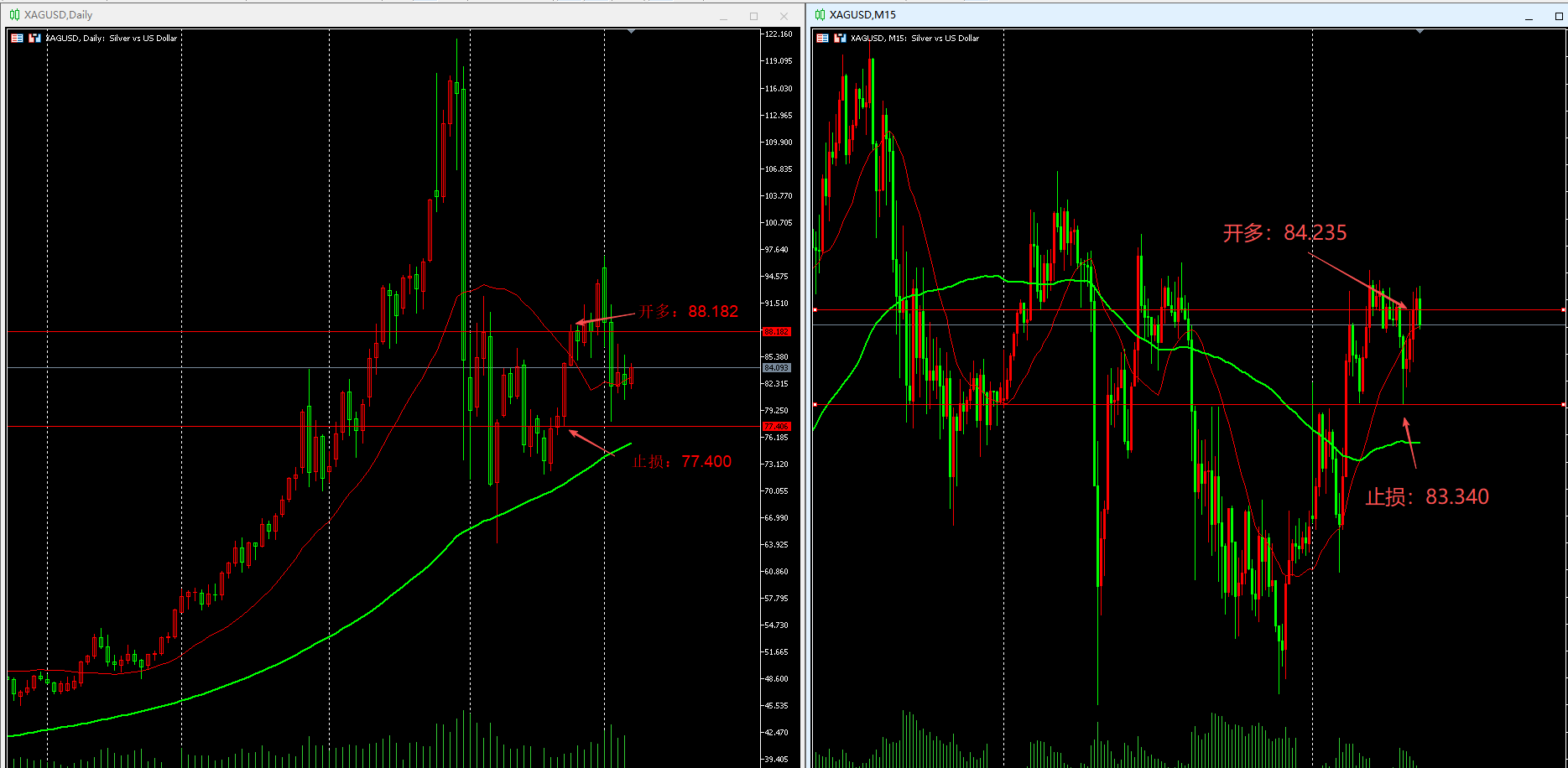Click the chart shift triangle in Daily chart

pos(631,32)
